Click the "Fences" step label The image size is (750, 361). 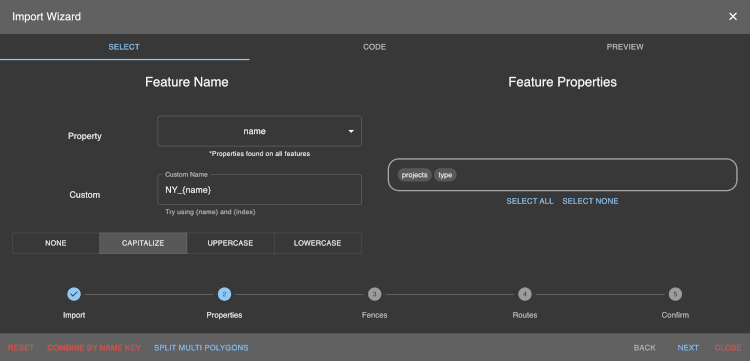click(375, 315)
